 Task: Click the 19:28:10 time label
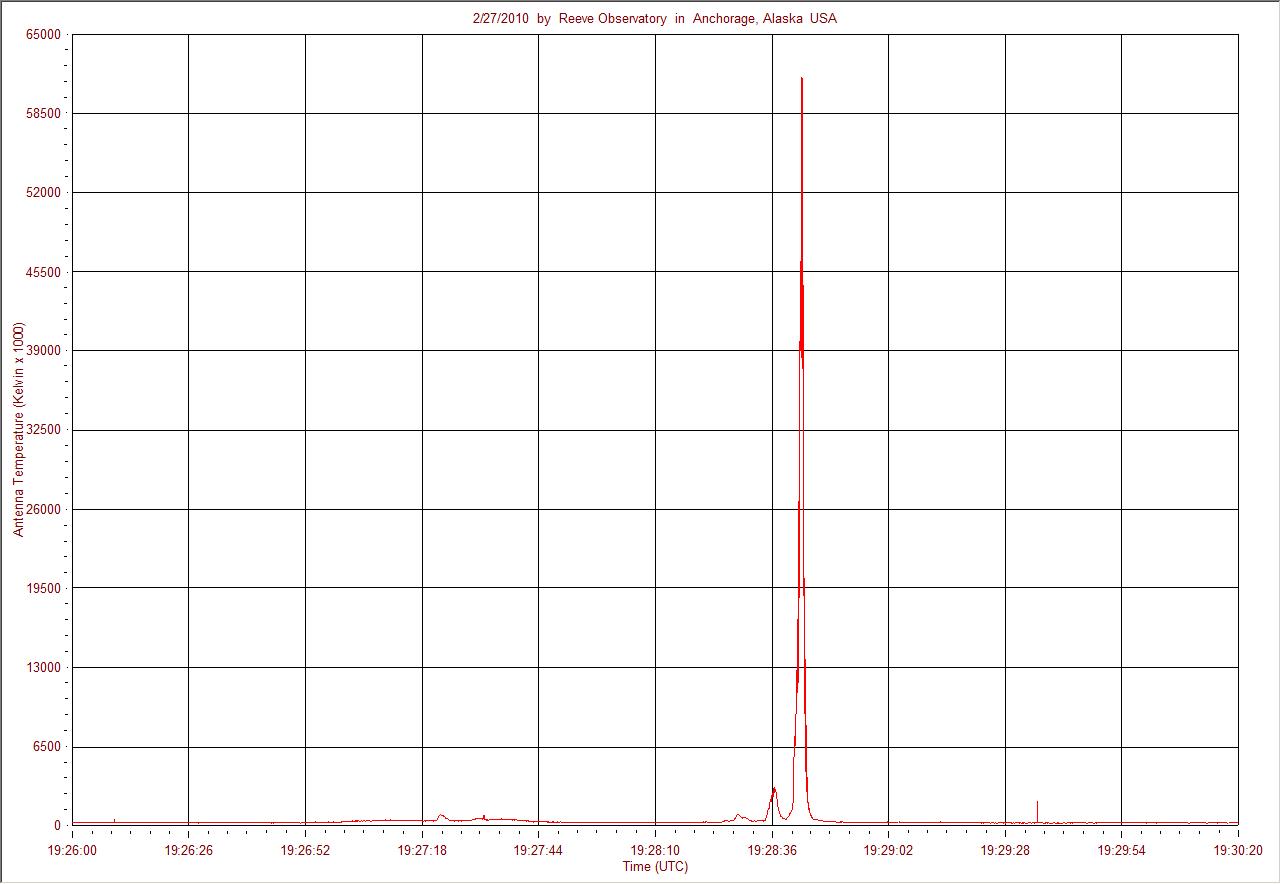coord(655,850)
